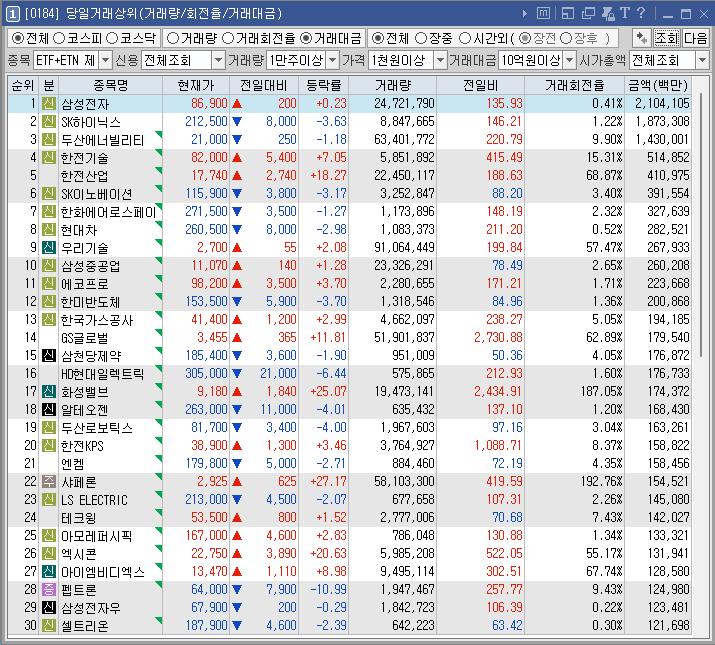The width and height of the screenshot is (715, 645).
Task: Sort by the 현재가 column header
Action: (x=196, y=85)
